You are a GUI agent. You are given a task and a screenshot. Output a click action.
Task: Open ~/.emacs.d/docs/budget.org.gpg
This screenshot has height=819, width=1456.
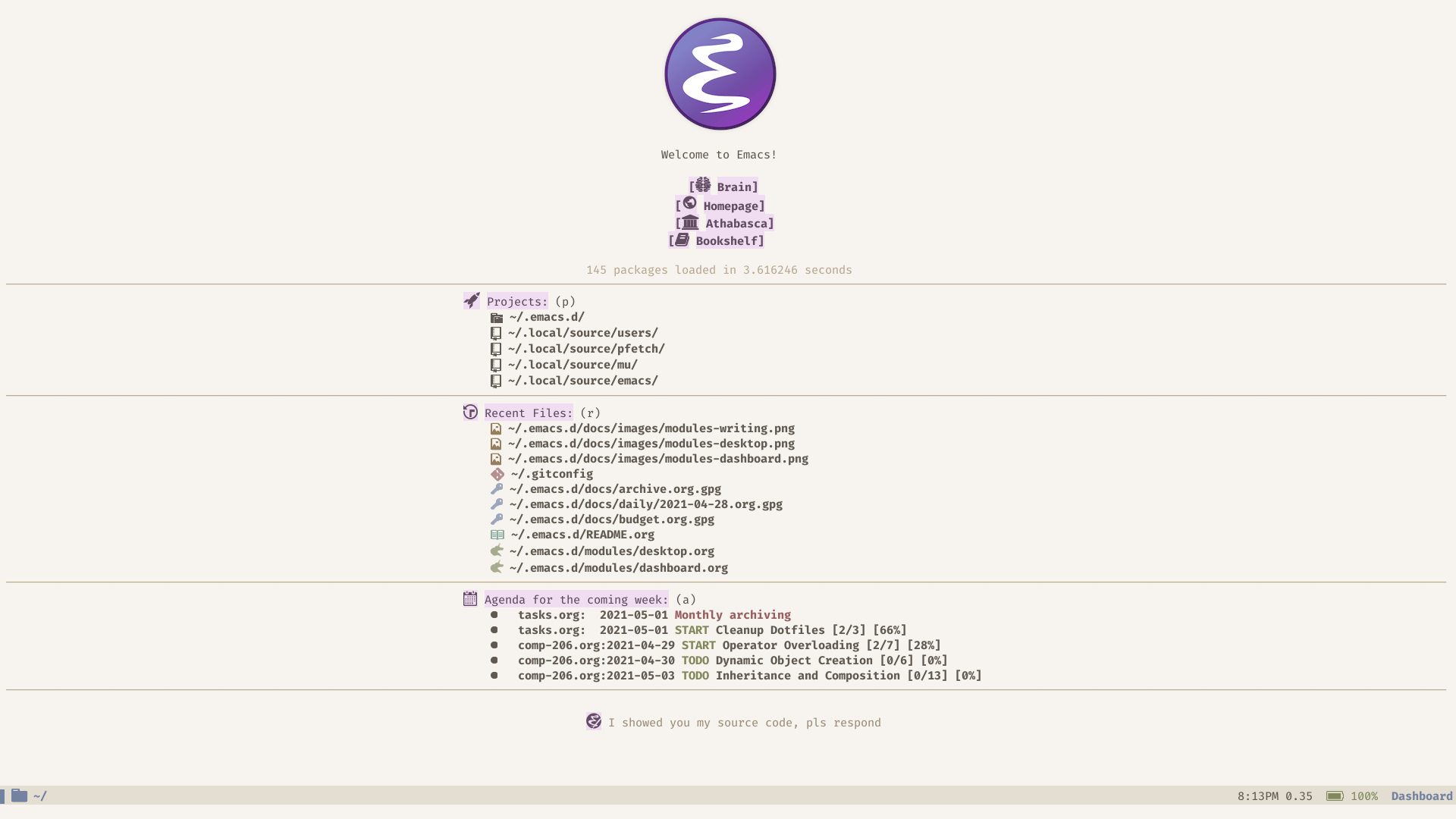click(610, 519)
